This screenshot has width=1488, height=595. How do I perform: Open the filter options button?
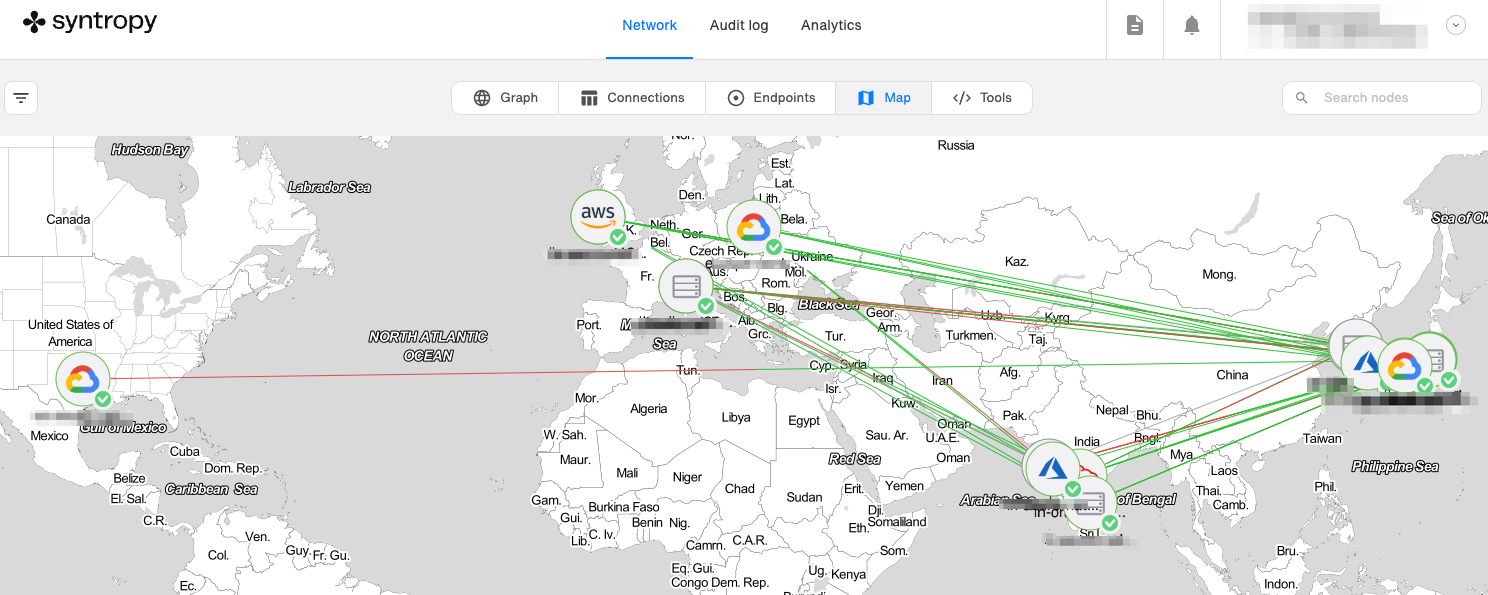click(21, 98)
